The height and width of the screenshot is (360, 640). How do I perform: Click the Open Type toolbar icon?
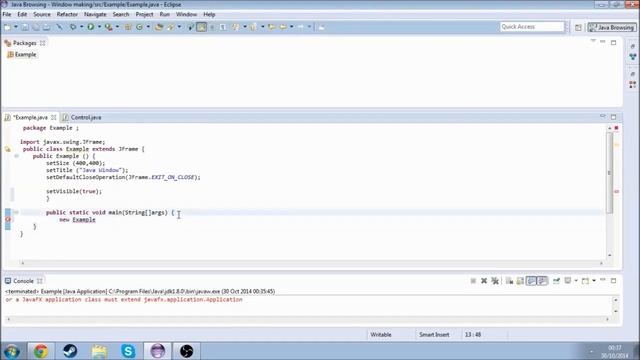point(159,27)
